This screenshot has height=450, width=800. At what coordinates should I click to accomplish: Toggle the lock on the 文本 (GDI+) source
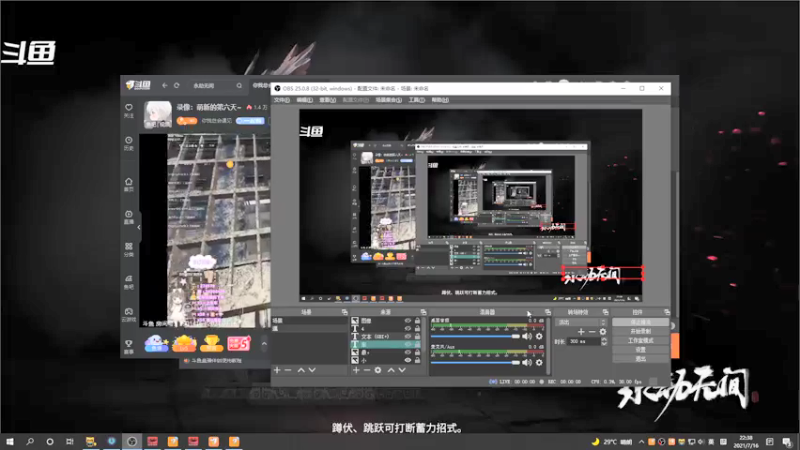[x=417, y=337]
